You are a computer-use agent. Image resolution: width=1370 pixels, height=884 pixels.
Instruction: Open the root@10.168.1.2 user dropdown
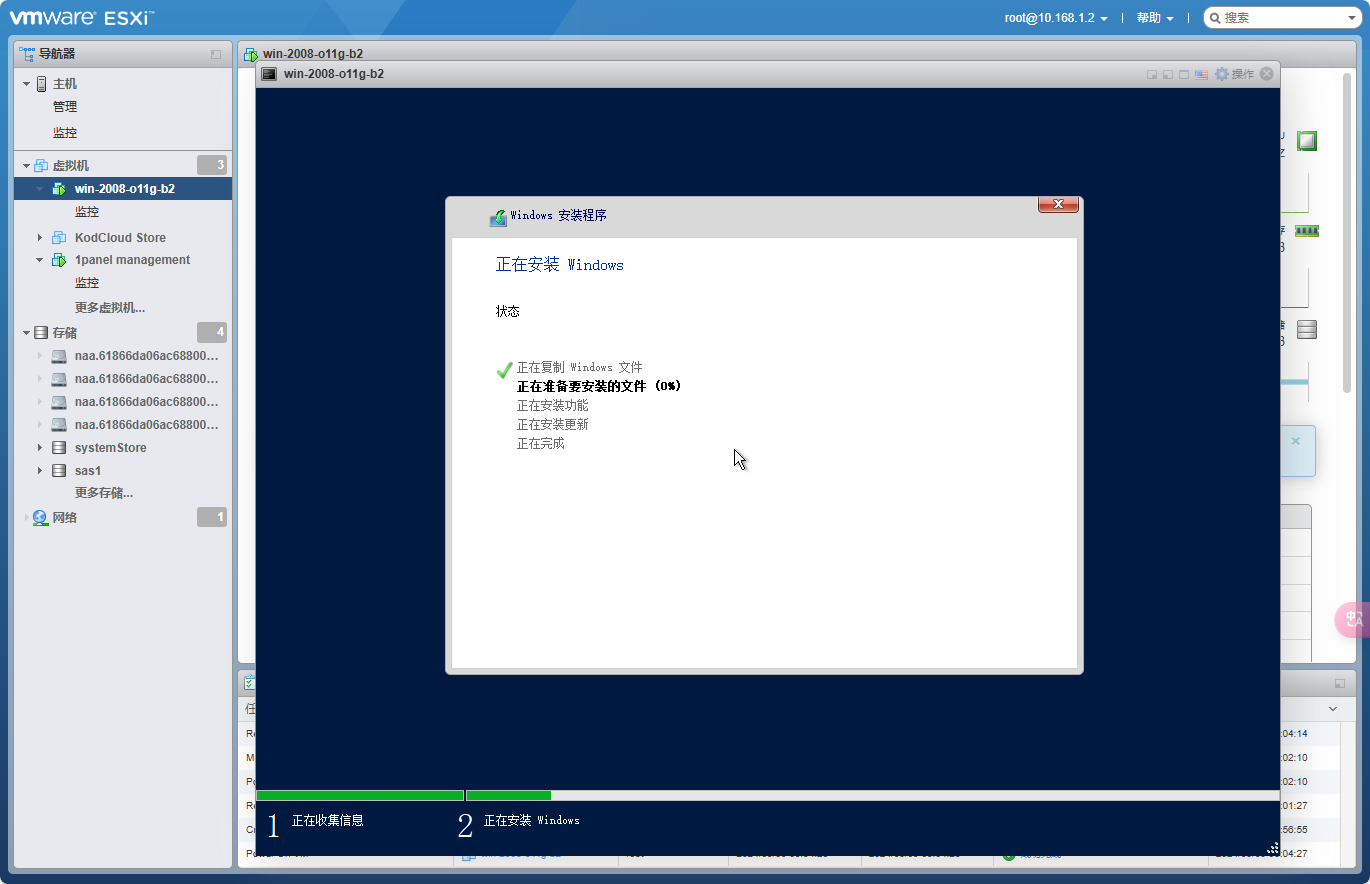click(1056, 18)
